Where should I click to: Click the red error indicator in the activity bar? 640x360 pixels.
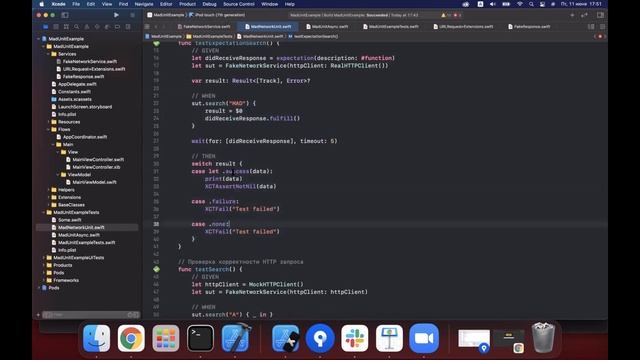click(456, 15)
